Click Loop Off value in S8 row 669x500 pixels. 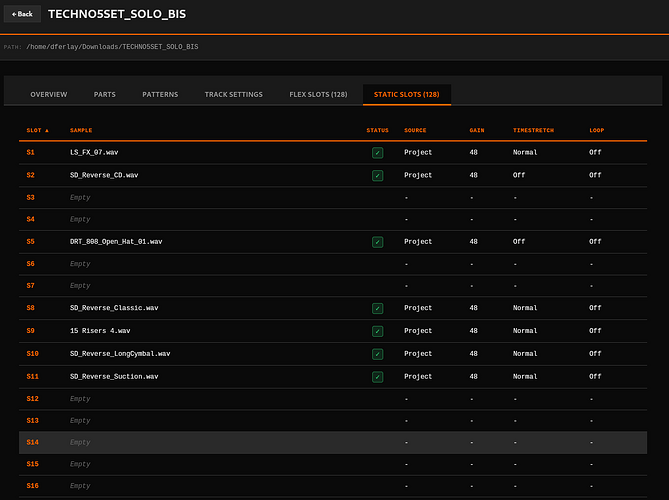tap(595, 308)
